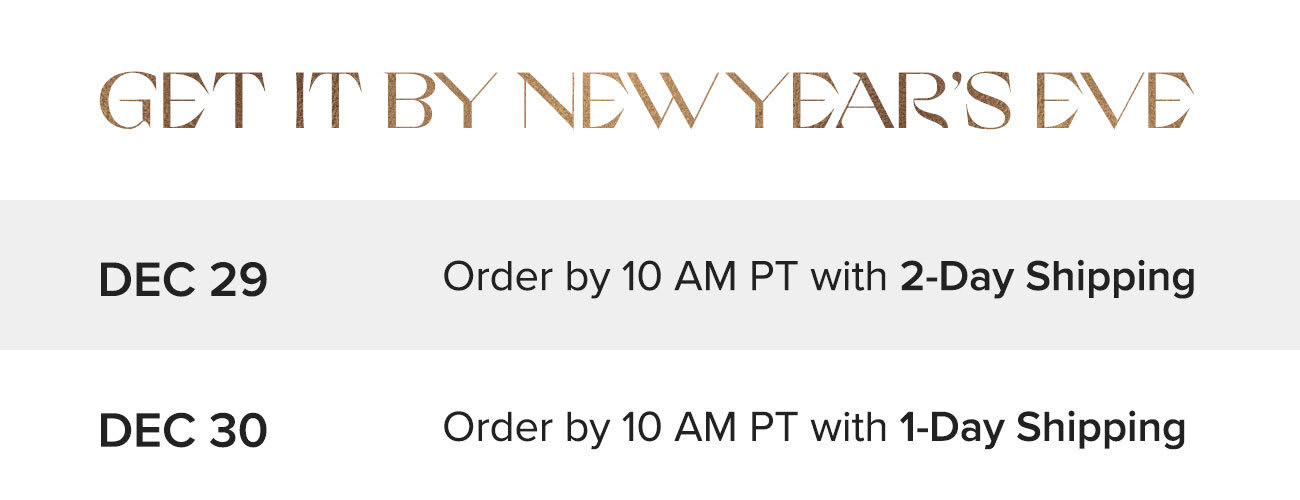Click the number 30 in the date label

click(238, 431)
